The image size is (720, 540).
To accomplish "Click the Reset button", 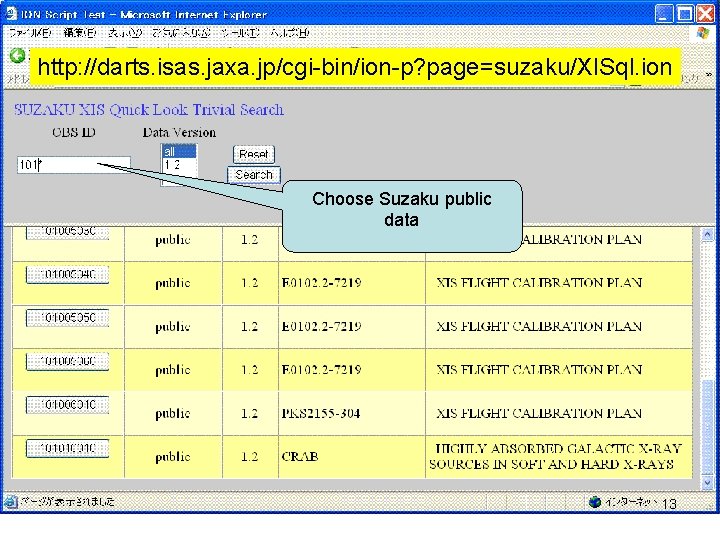I will pos(253,154).
